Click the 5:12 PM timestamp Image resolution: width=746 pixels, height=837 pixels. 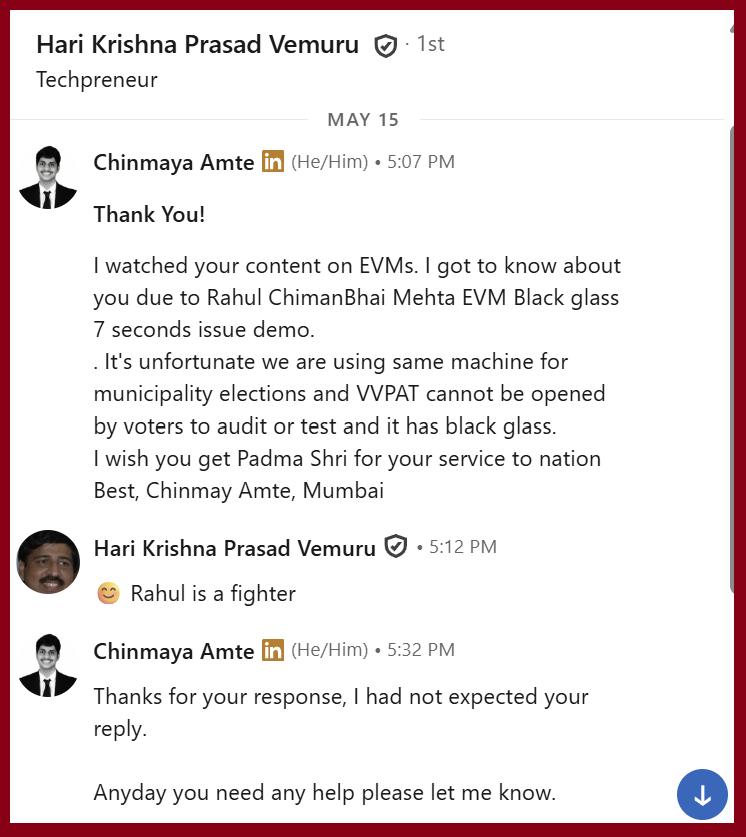click(463, 547)
